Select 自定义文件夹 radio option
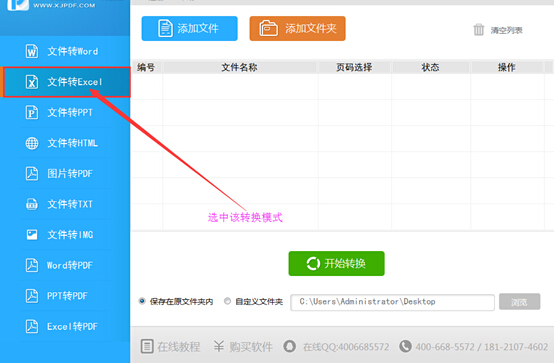Viewport: 554px width, 363px height. (x=228, y=301)
